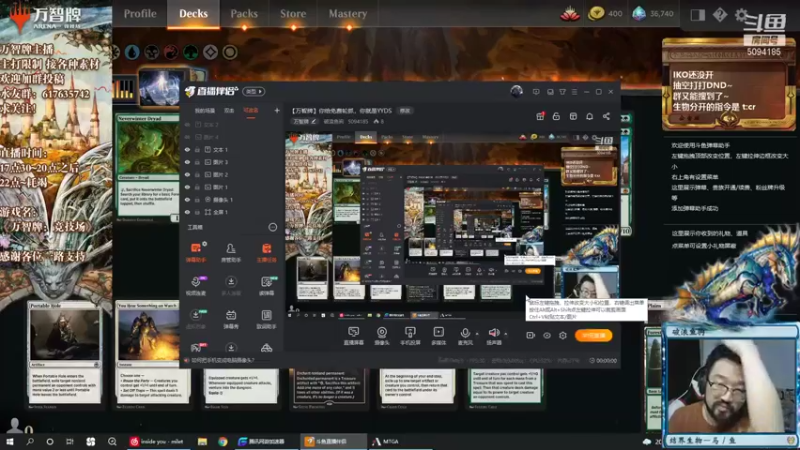The height and width of the screenshot is (450, 800).
Task: Open the phone-as-webcam help link at bottom
Action: 223,360
